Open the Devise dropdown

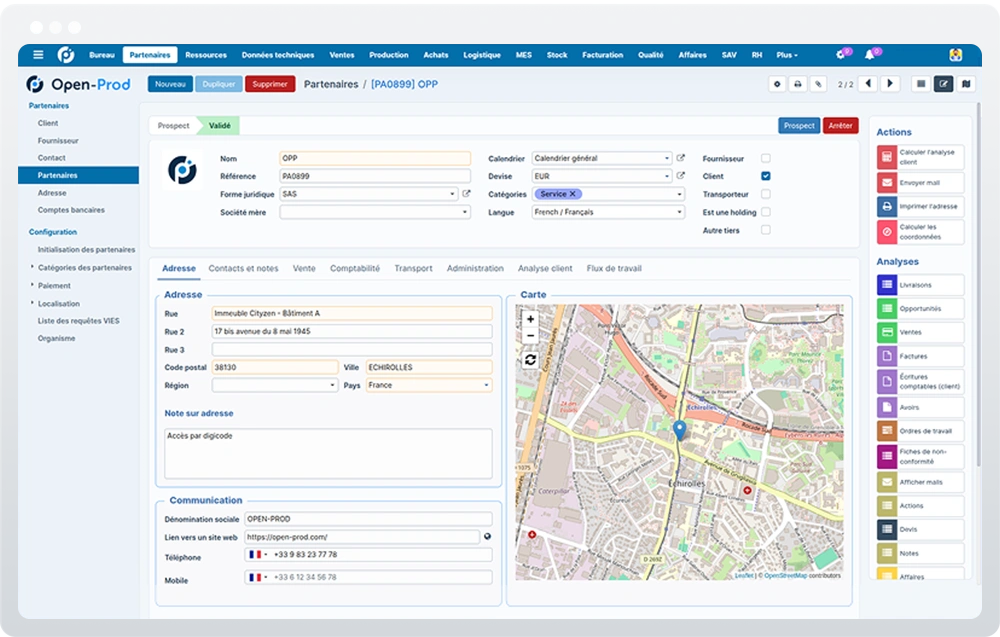pyautogui.click(x=602, y=176)
